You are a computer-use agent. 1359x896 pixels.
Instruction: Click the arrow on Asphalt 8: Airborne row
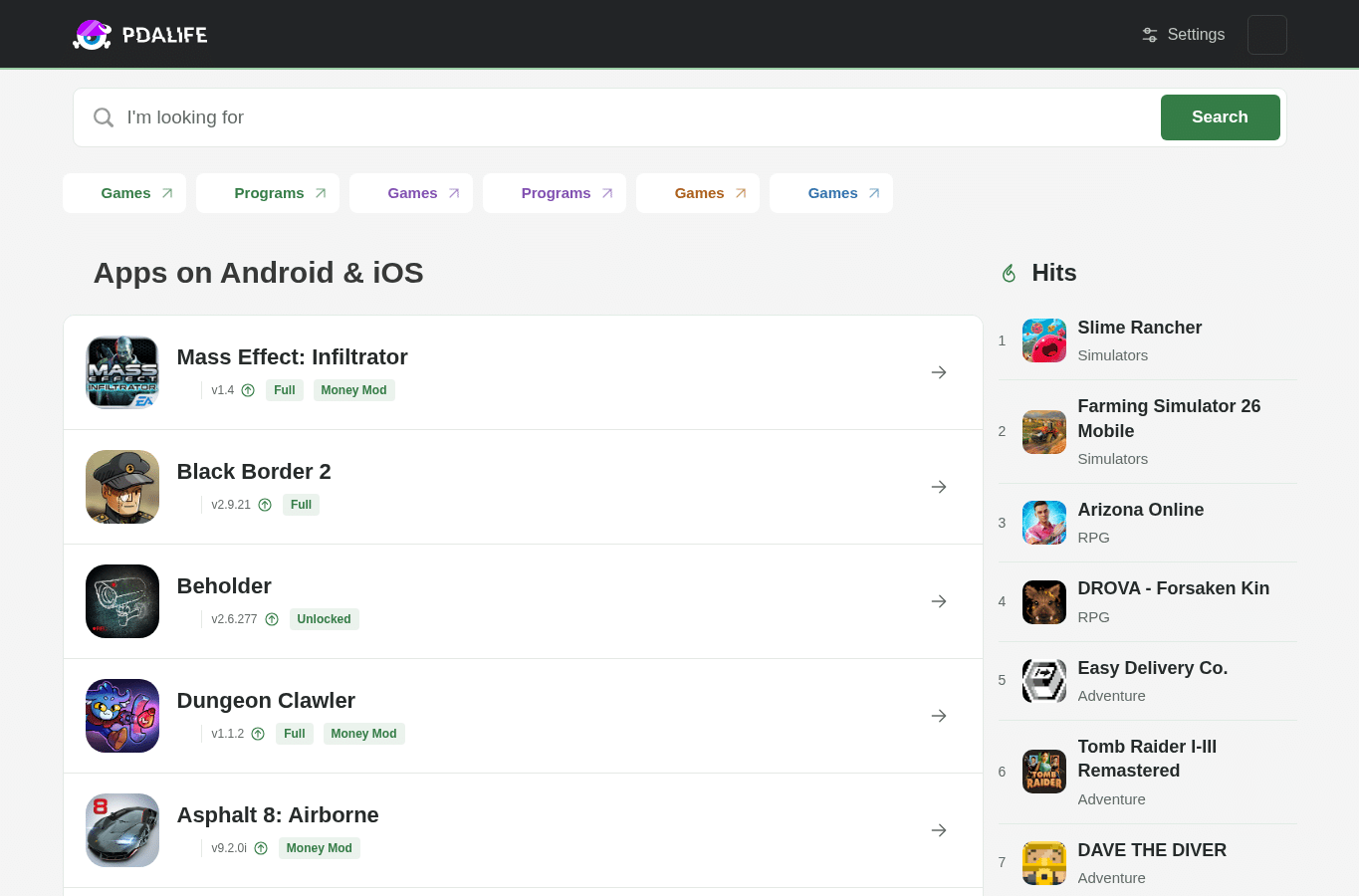[939, 830]
